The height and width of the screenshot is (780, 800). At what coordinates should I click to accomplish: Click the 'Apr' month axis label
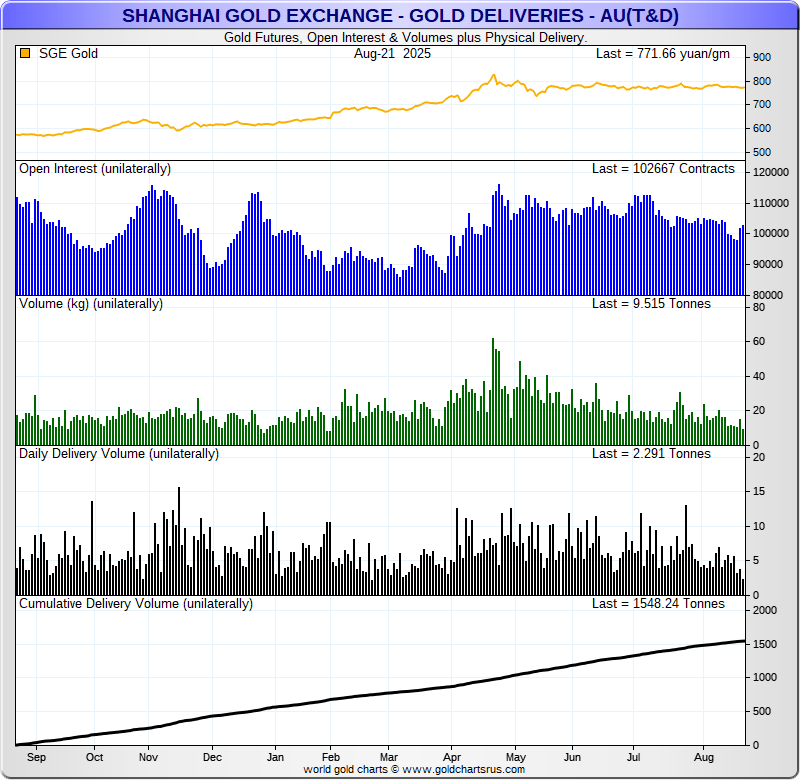452,757
